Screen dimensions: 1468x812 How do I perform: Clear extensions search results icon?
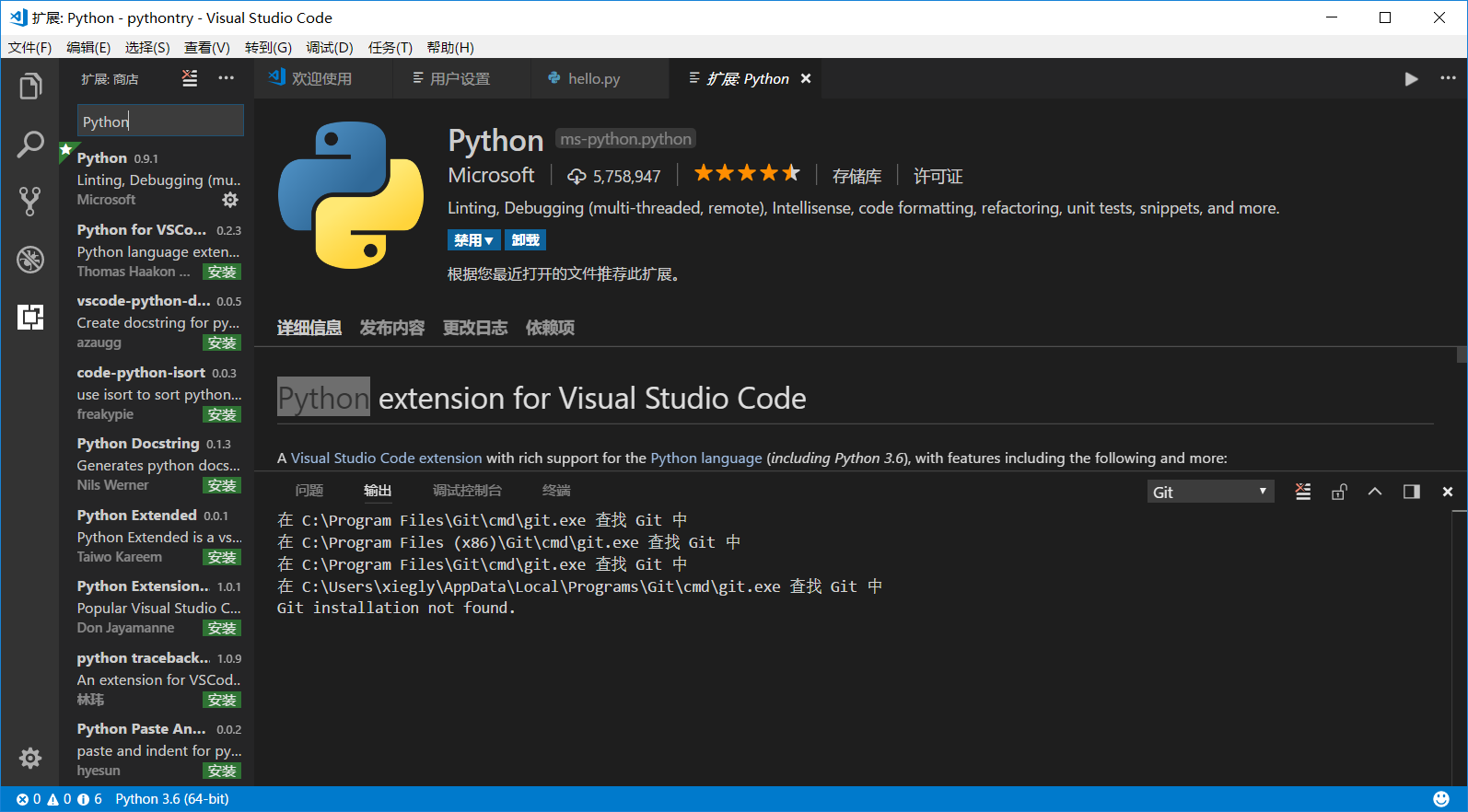190,78
